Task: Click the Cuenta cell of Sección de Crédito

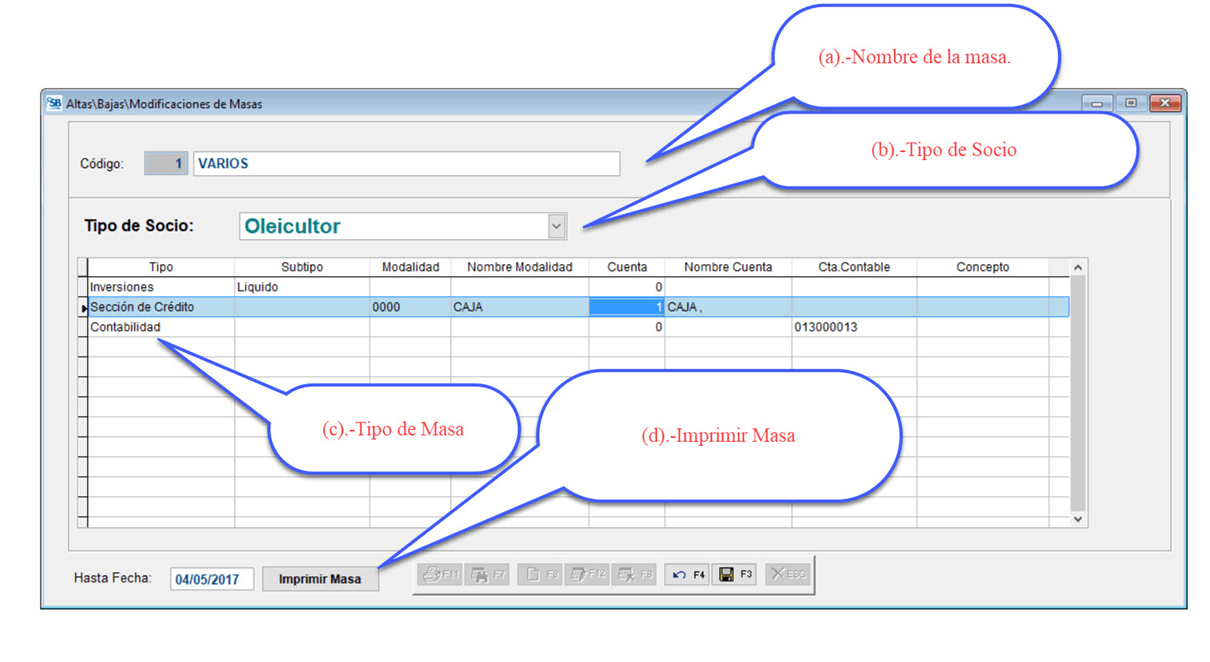Action: pos(626,307)
